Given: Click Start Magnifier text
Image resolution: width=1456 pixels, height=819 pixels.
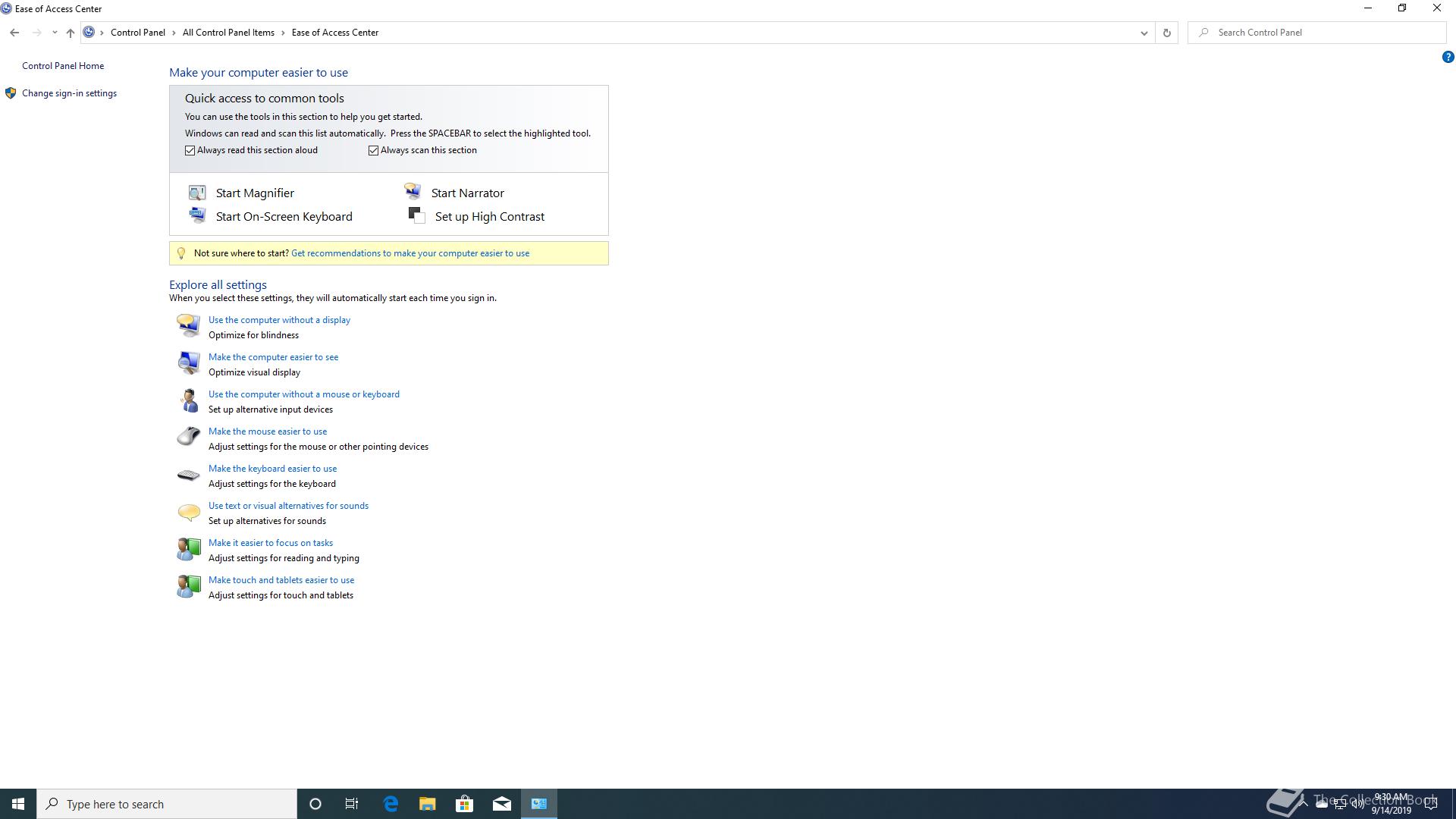Looking at the screenshot, I should [x=255, y=193].
